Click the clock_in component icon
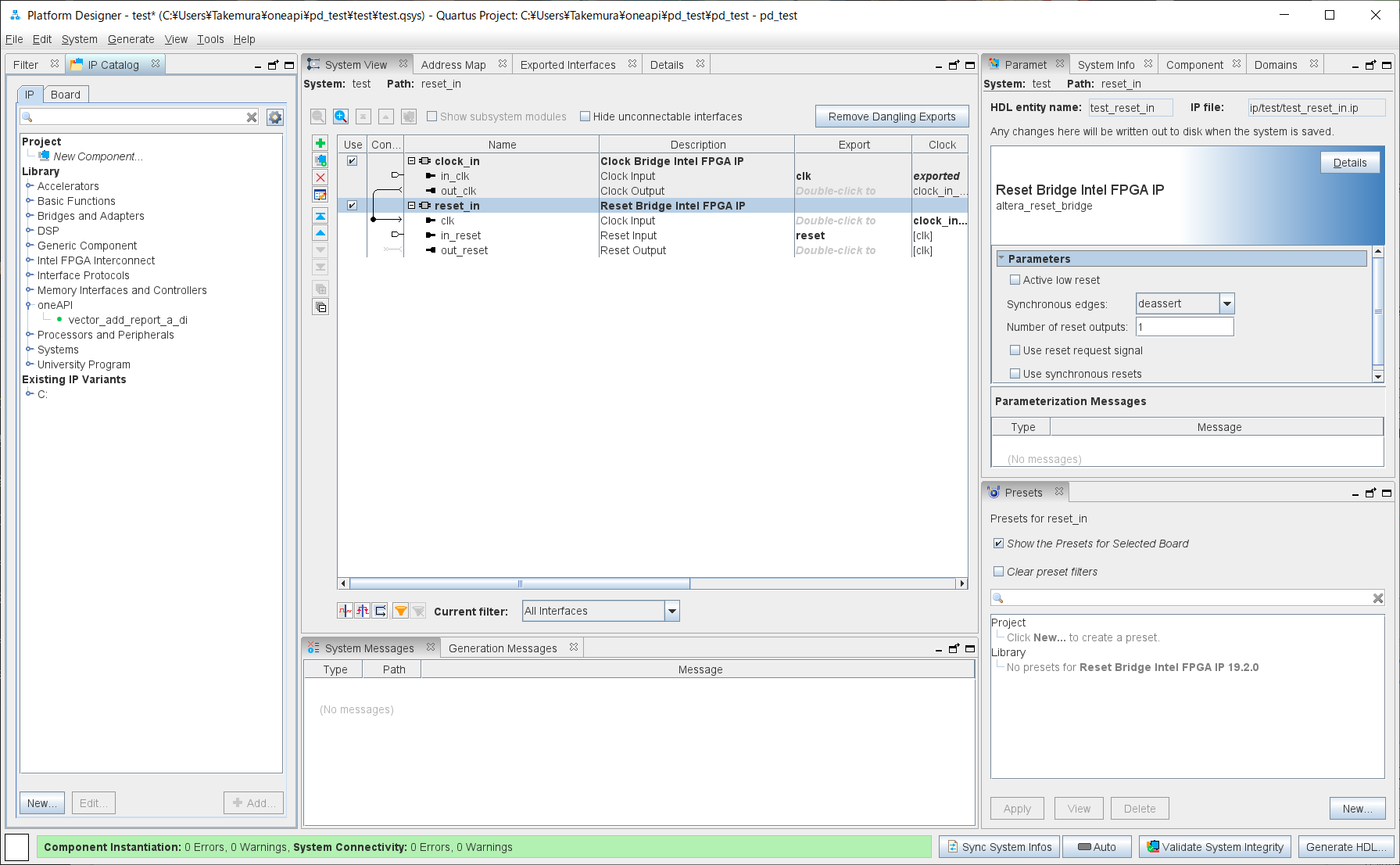 point(425,161)
